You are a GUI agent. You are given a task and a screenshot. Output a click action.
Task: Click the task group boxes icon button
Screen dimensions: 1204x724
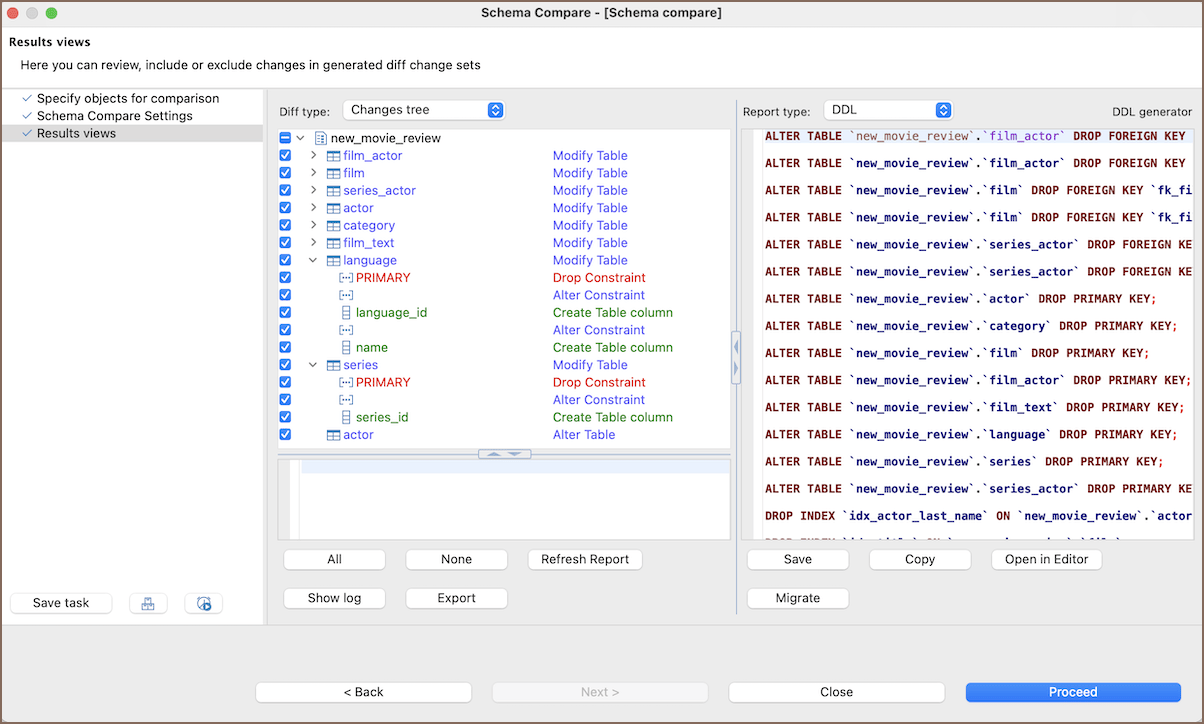(x=148, y=603)
